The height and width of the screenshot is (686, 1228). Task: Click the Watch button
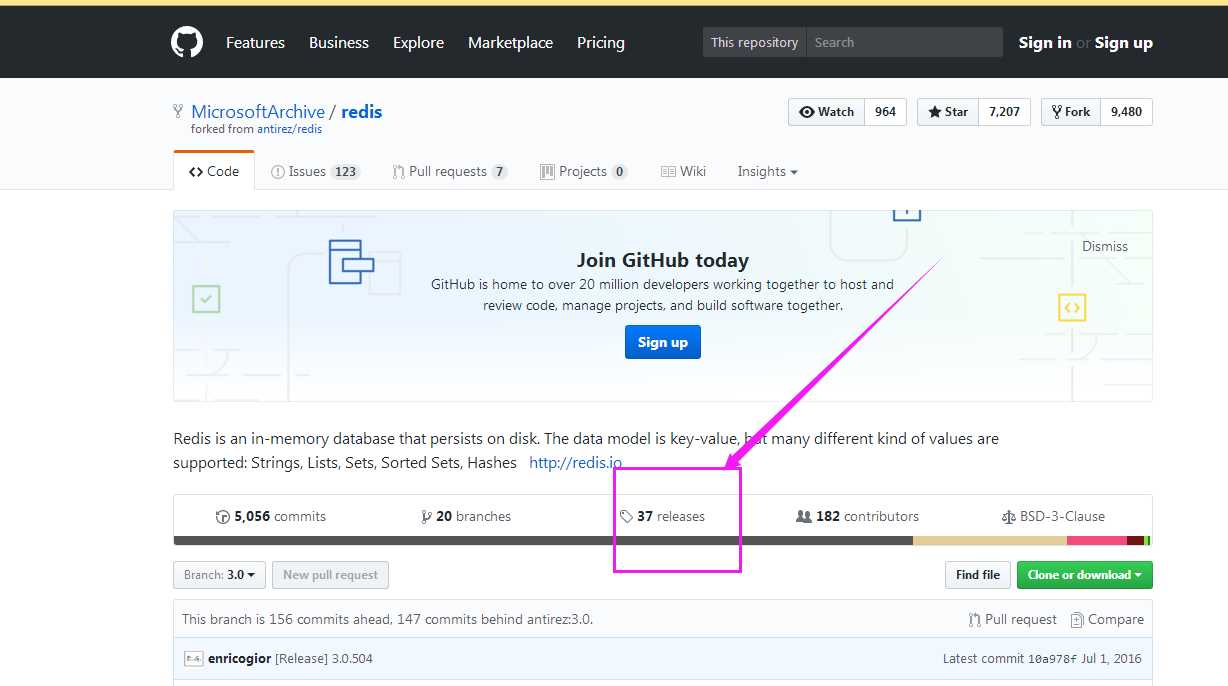826,112
